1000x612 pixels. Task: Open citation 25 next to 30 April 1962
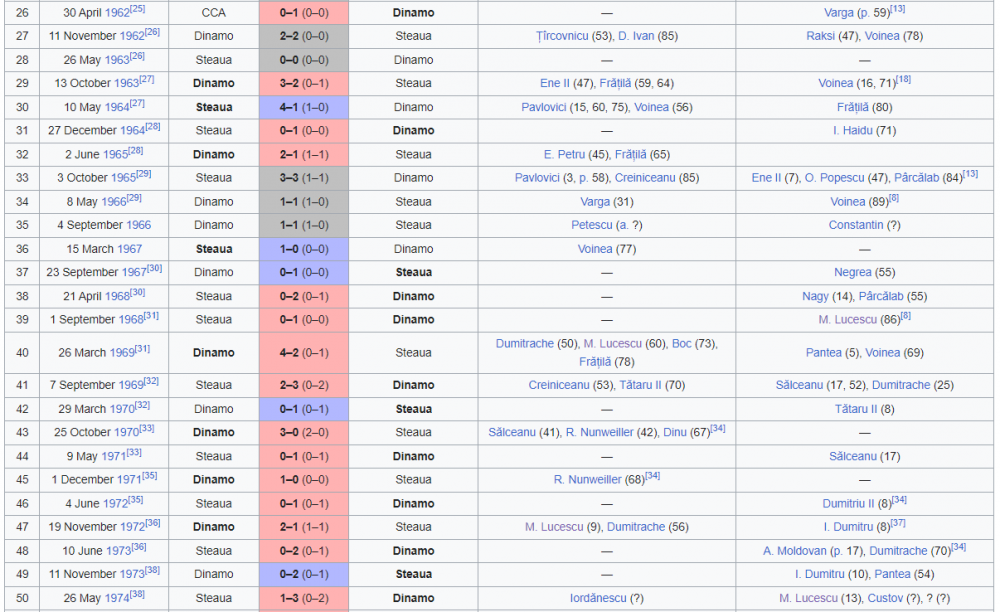(x=137, y=9)
